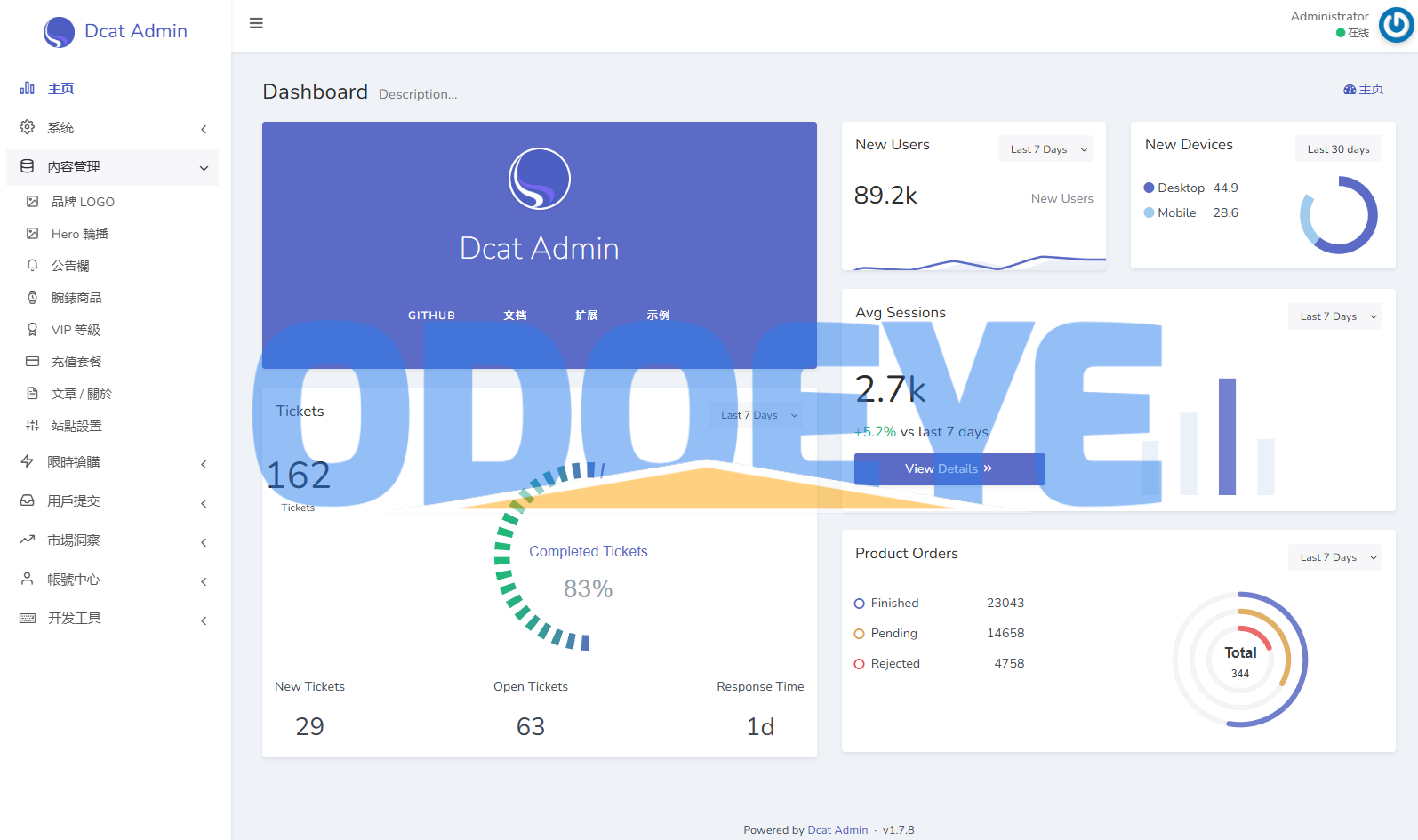
Task: Open 品牌 LOGO menu item
Action: click(112, 202)
